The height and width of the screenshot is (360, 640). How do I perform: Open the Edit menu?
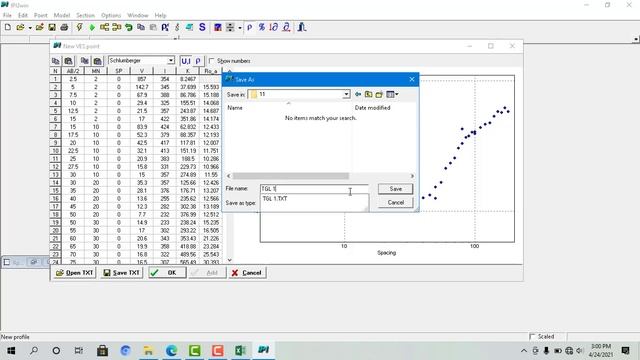pyautogui.click(x=23, y=15)
